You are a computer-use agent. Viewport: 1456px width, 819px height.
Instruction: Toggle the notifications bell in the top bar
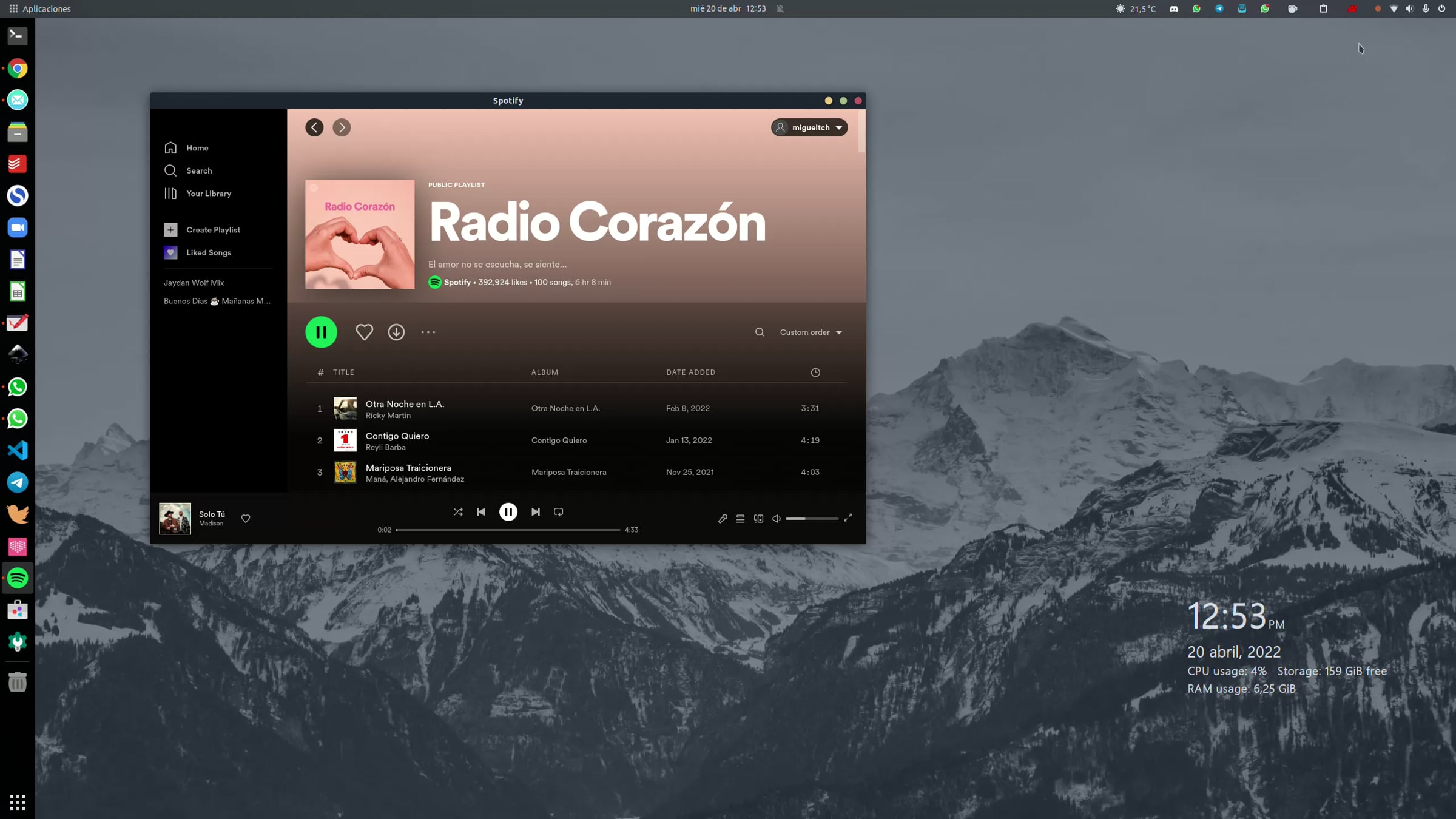780,8
